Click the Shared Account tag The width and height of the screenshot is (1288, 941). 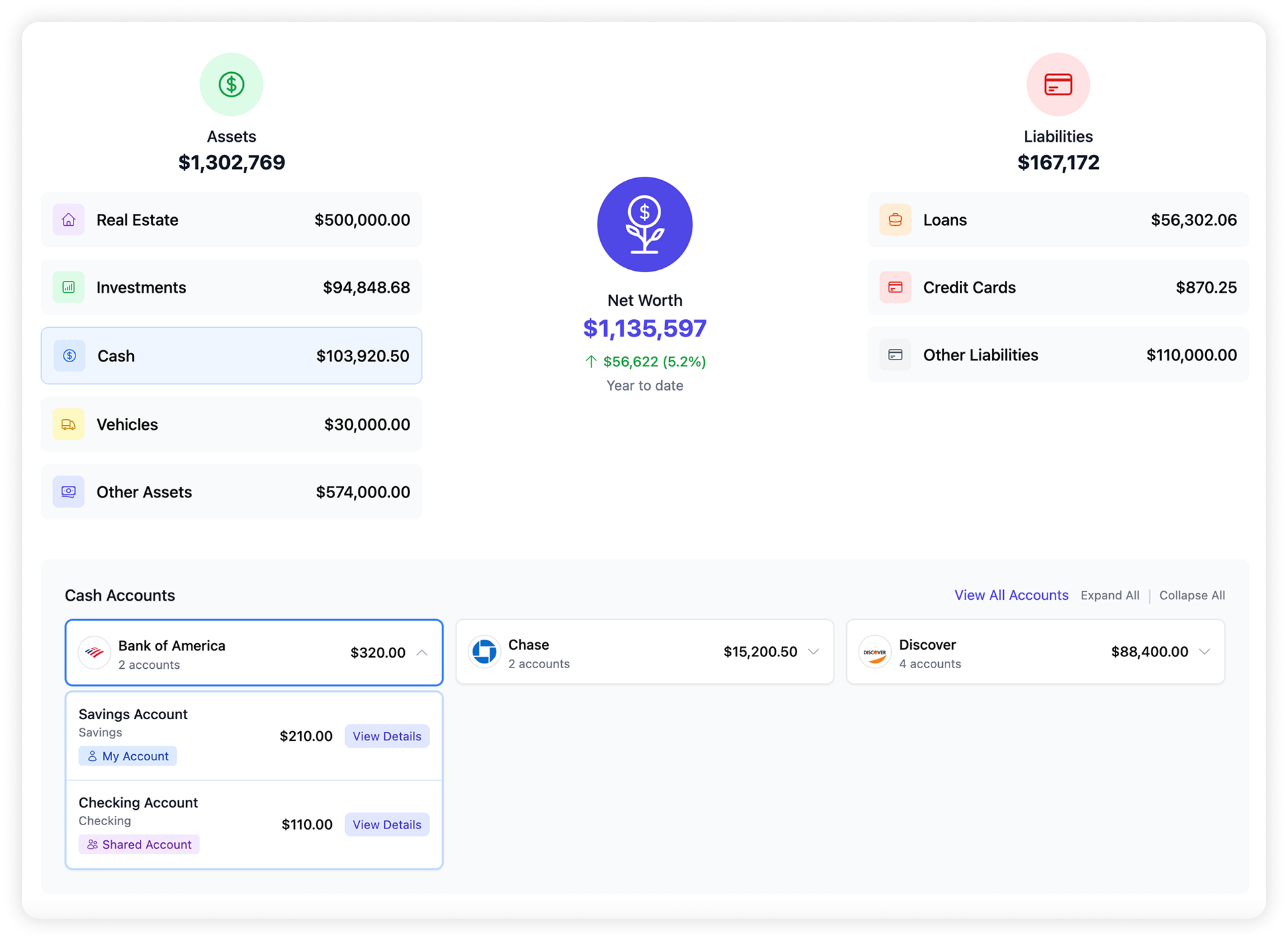pos(139,844)
